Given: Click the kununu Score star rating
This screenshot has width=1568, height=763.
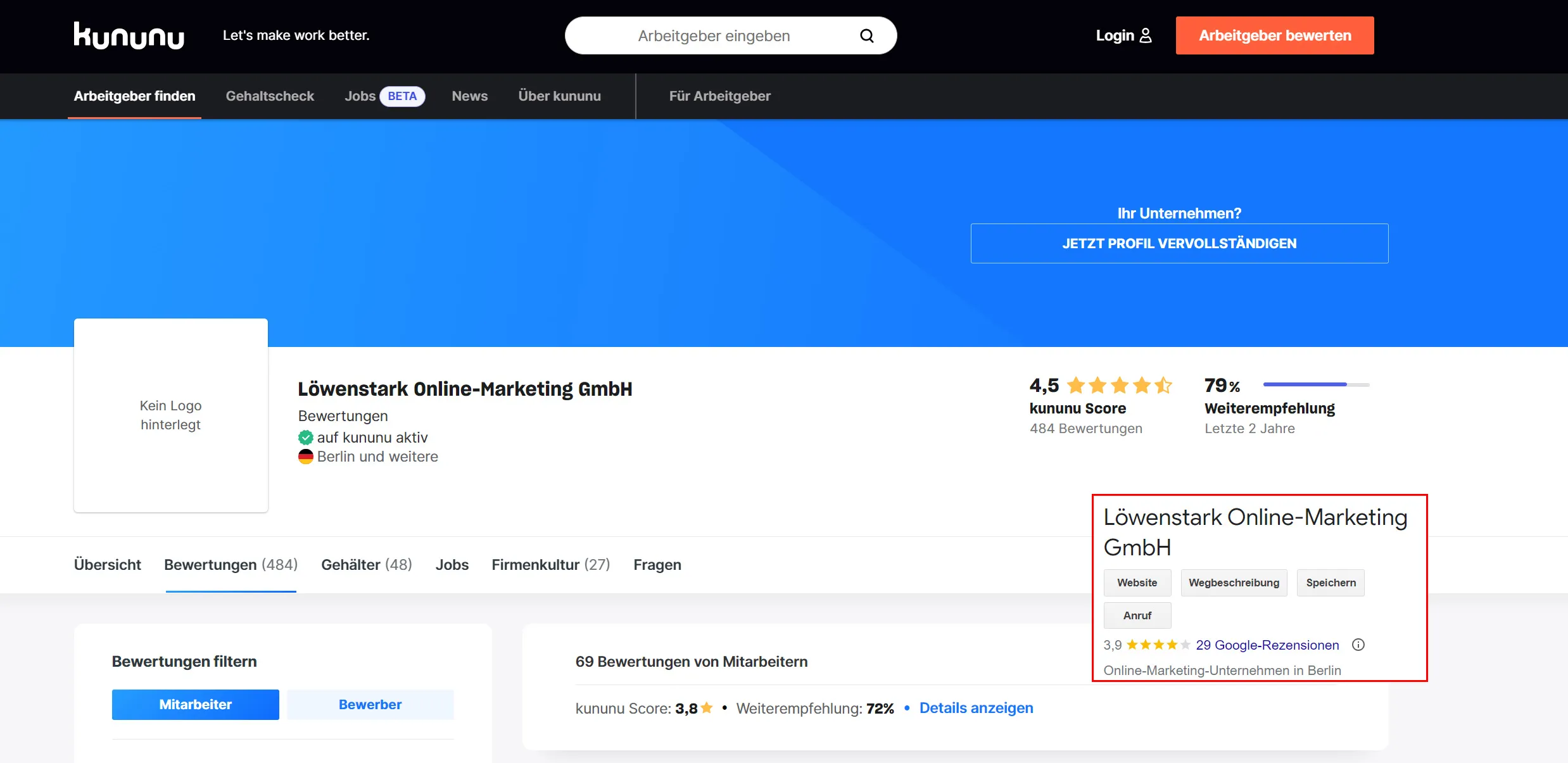Looking at the screenshot, I should pyautogui.click(x=1120, y=385).
